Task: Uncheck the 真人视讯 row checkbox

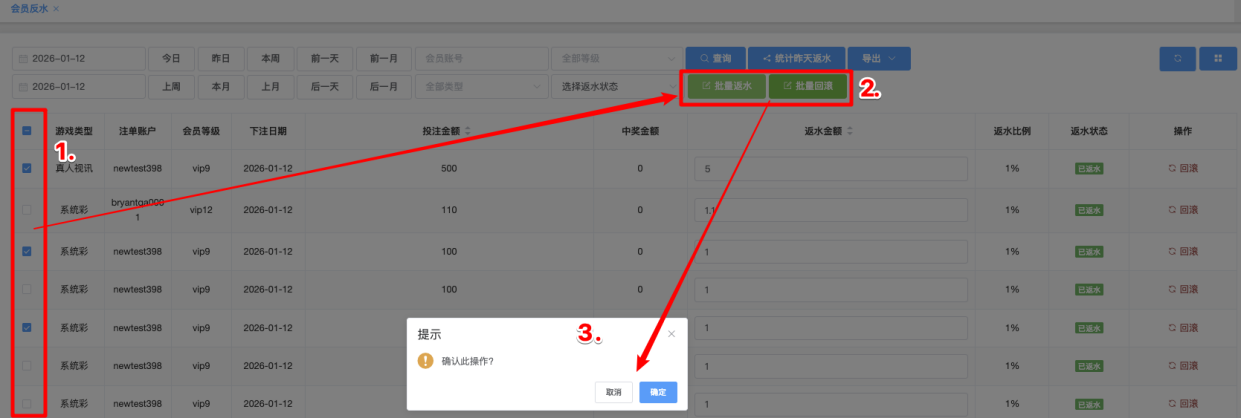Action: 27,168
